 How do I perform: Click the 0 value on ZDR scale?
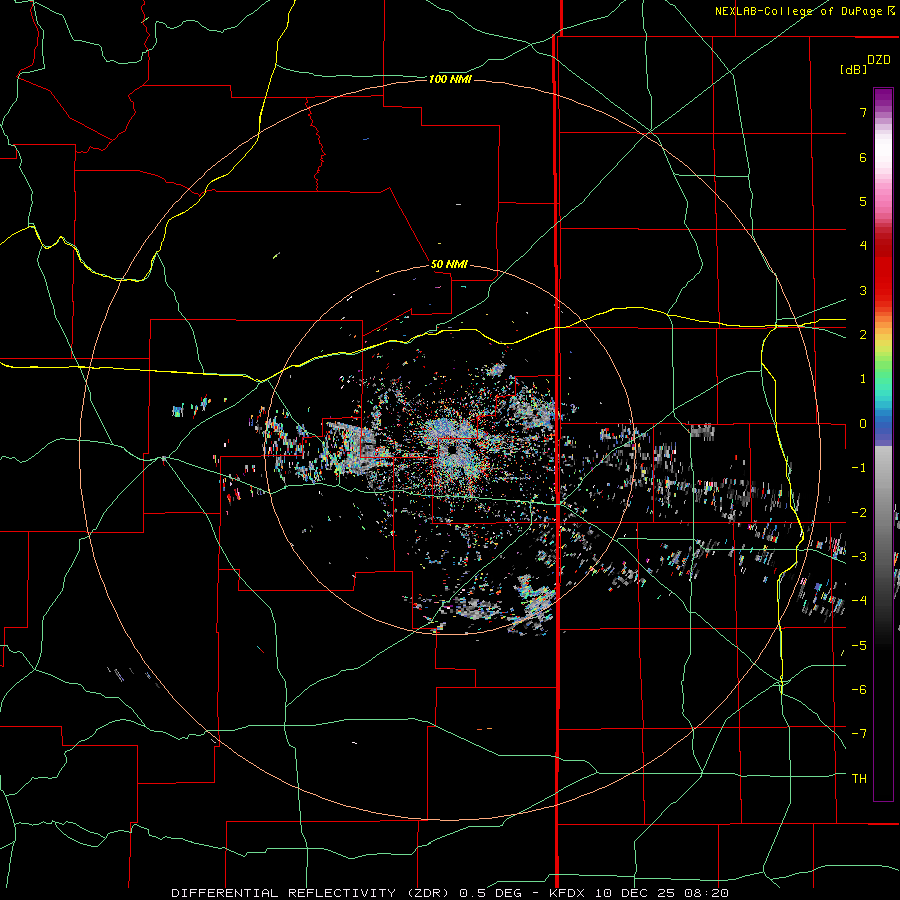[x=863, y=424]
